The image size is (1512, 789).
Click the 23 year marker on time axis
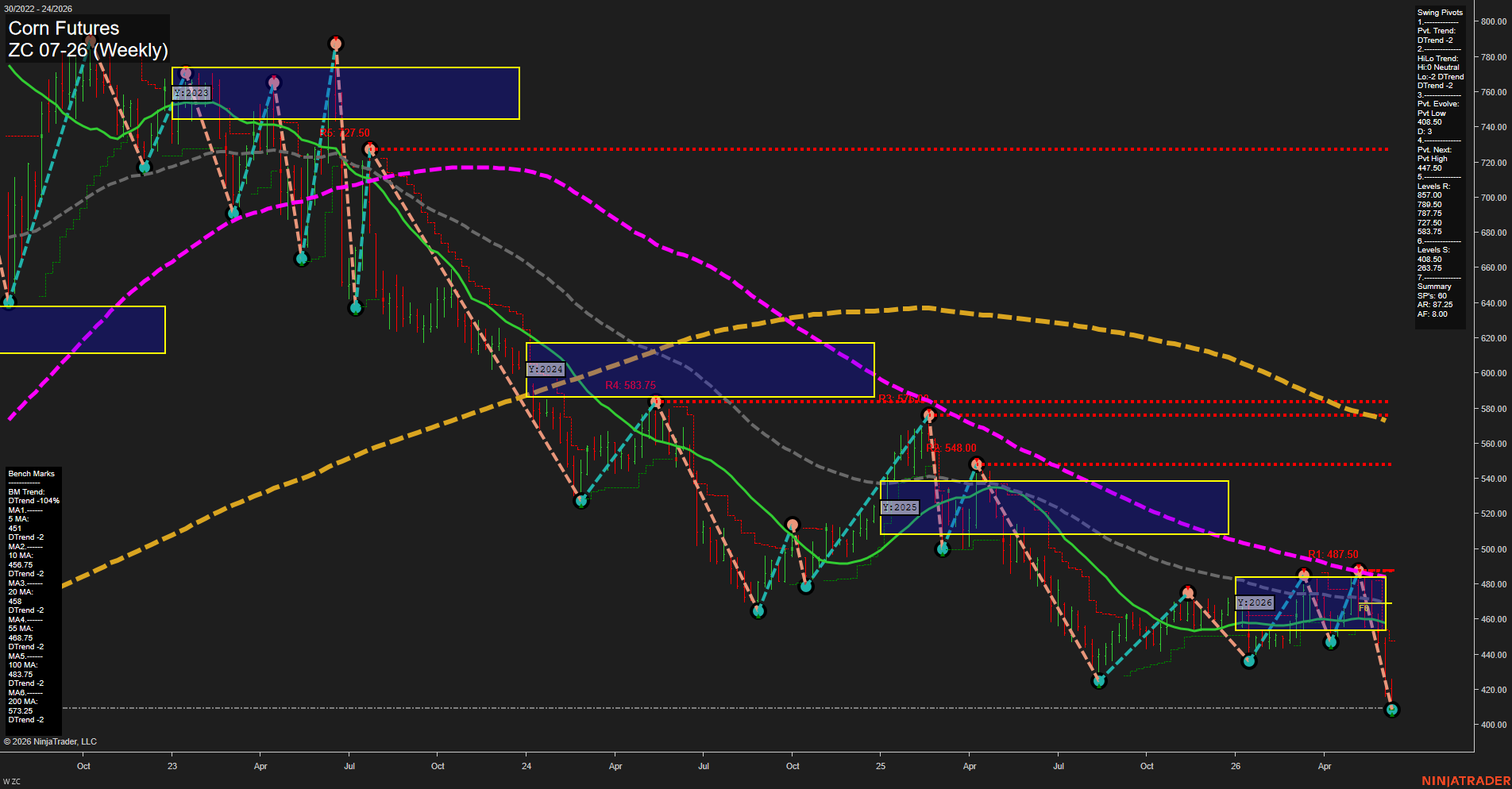[172, 766]
